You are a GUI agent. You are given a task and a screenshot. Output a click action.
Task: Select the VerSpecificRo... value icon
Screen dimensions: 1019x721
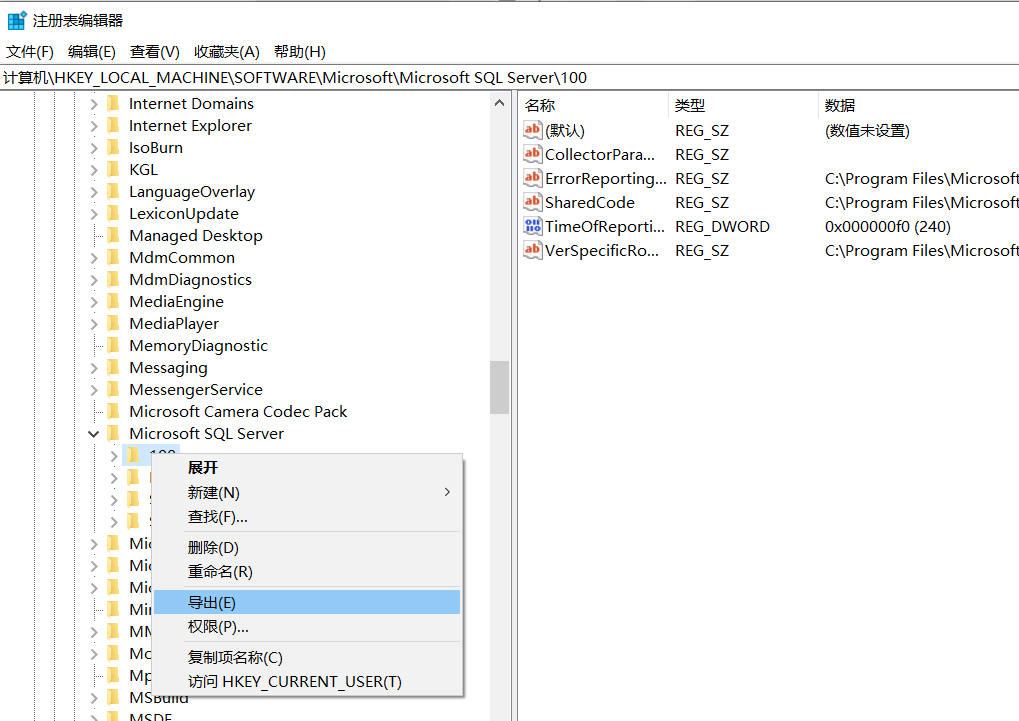pos(532,250)
